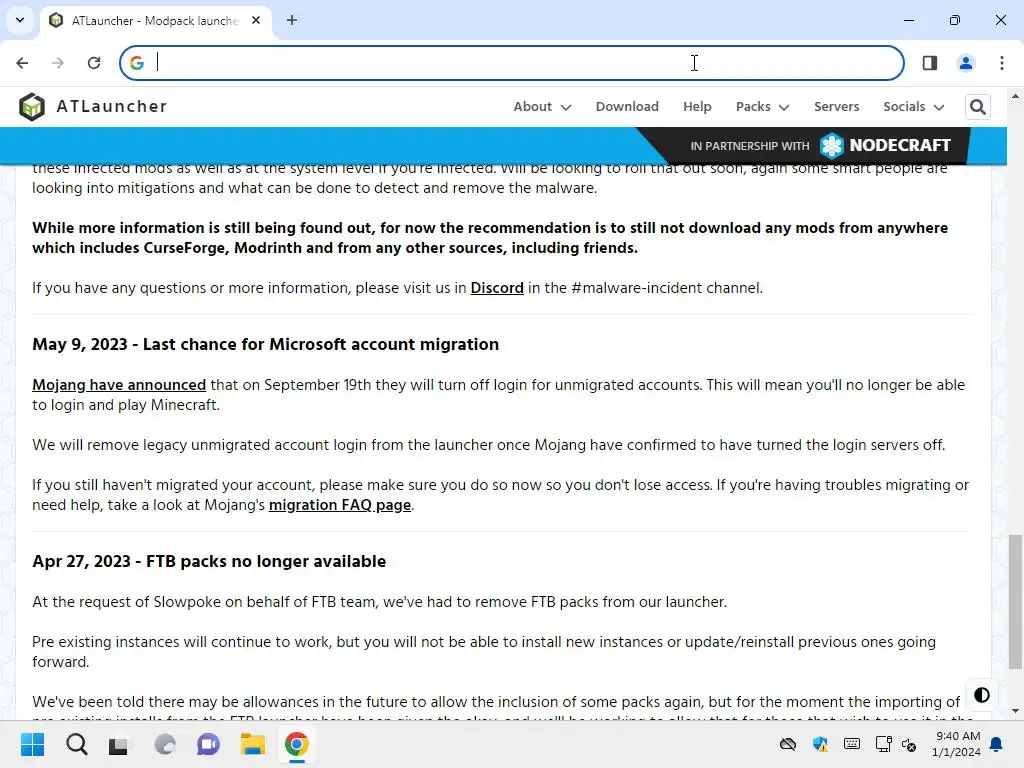Image resolution: width=1024 pixels, height=768 pixels.
Task: Open Windows taskbar search
Action: (76, 744)
